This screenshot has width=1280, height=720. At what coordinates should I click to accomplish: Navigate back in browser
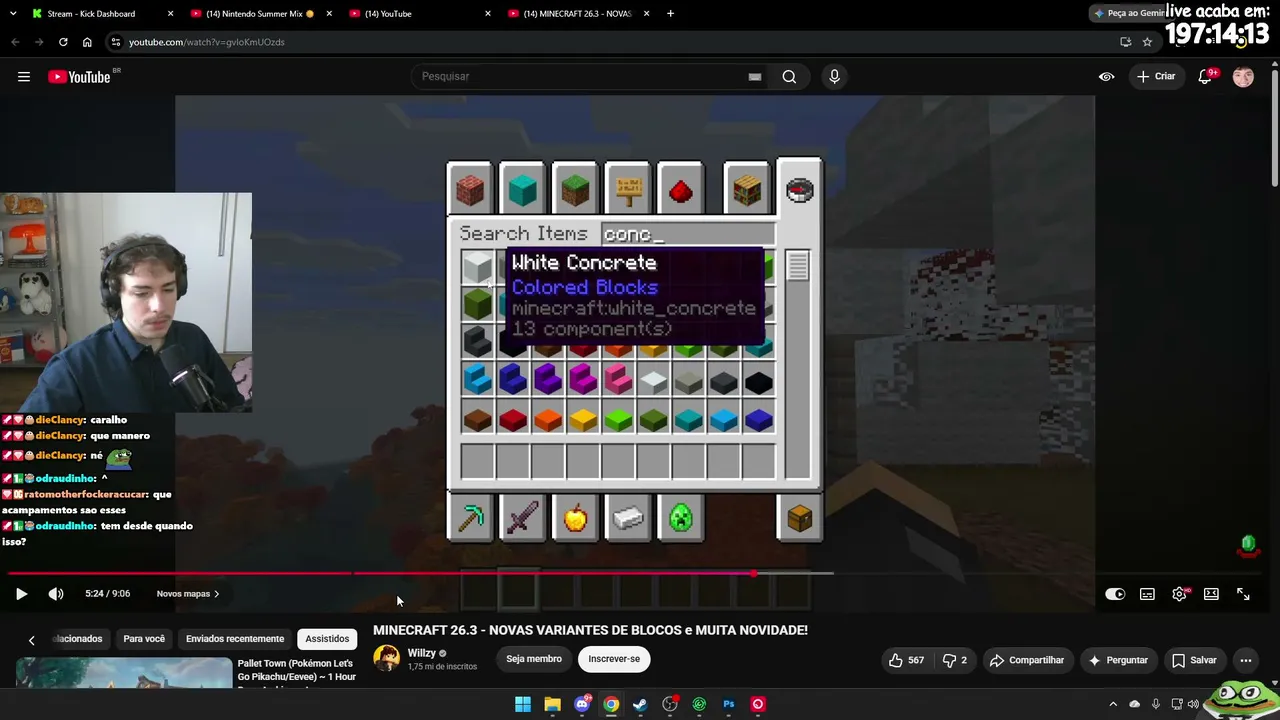(x=15, y=42)
